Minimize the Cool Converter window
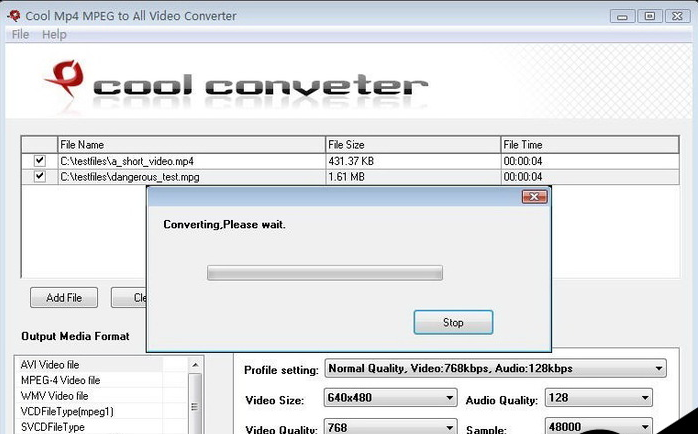This screenshot has height=434, width=699. [622, 16]
